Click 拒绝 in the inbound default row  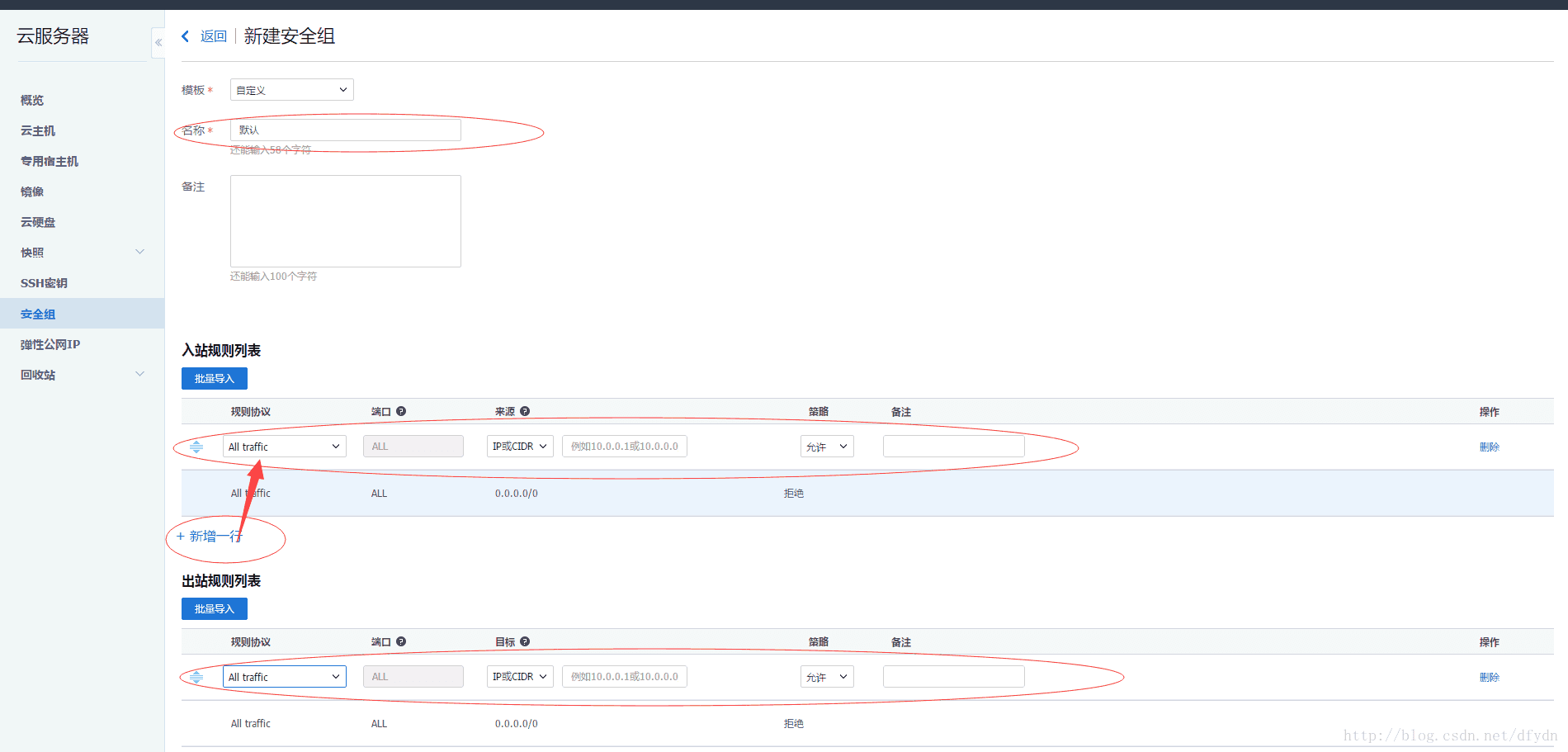[794, 494]
